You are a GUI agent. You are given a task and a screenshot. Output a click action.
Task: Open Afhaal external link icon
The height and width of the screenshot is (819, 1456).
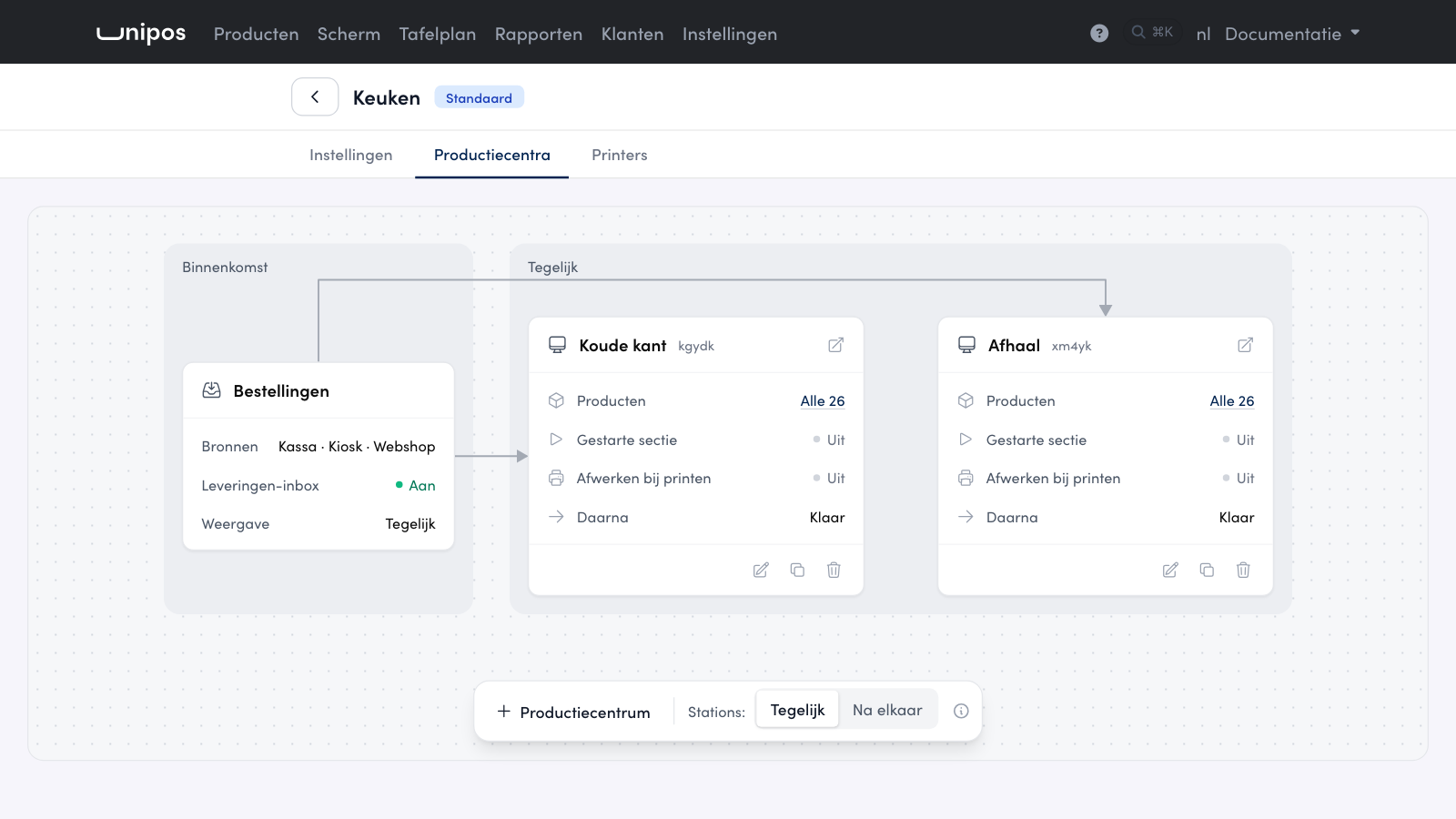[1245, 345]
